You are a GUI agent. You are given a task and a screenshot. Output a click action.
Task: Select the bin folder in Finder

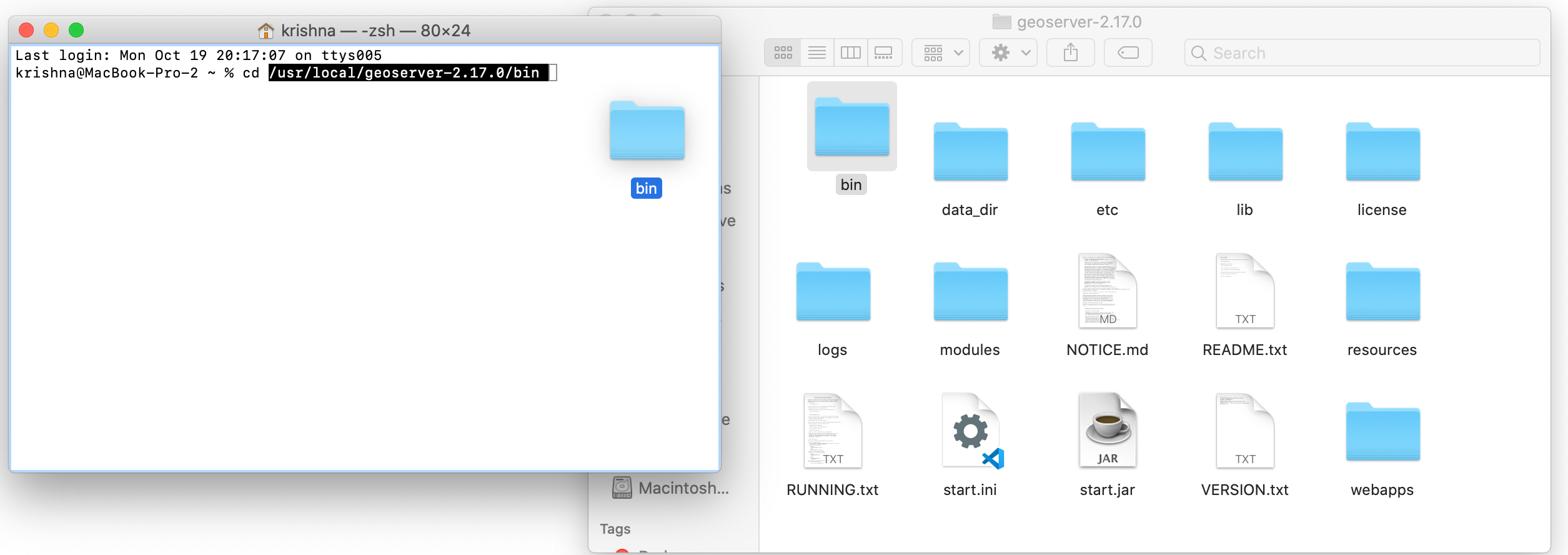(x=851, y=127)
